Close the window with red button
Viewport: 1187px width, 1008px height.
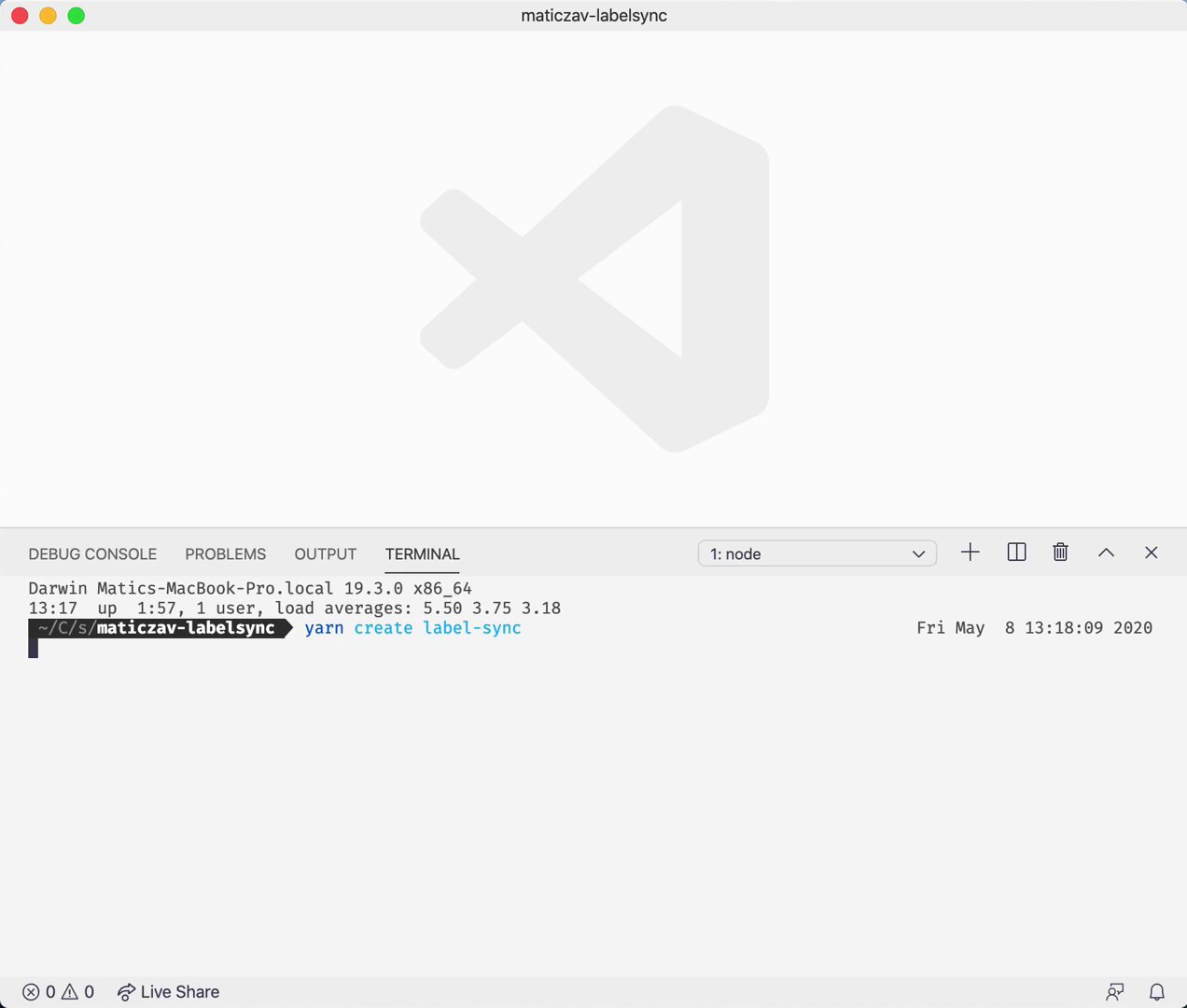click(20, 16)
